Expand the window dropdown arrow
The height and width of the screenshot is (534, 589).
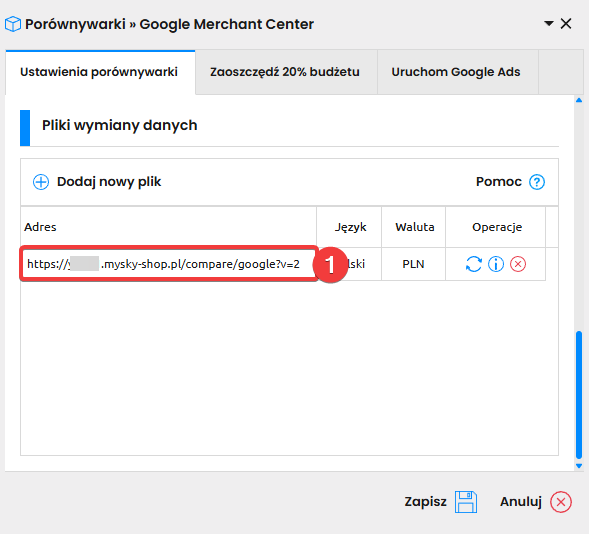(549, 24)
